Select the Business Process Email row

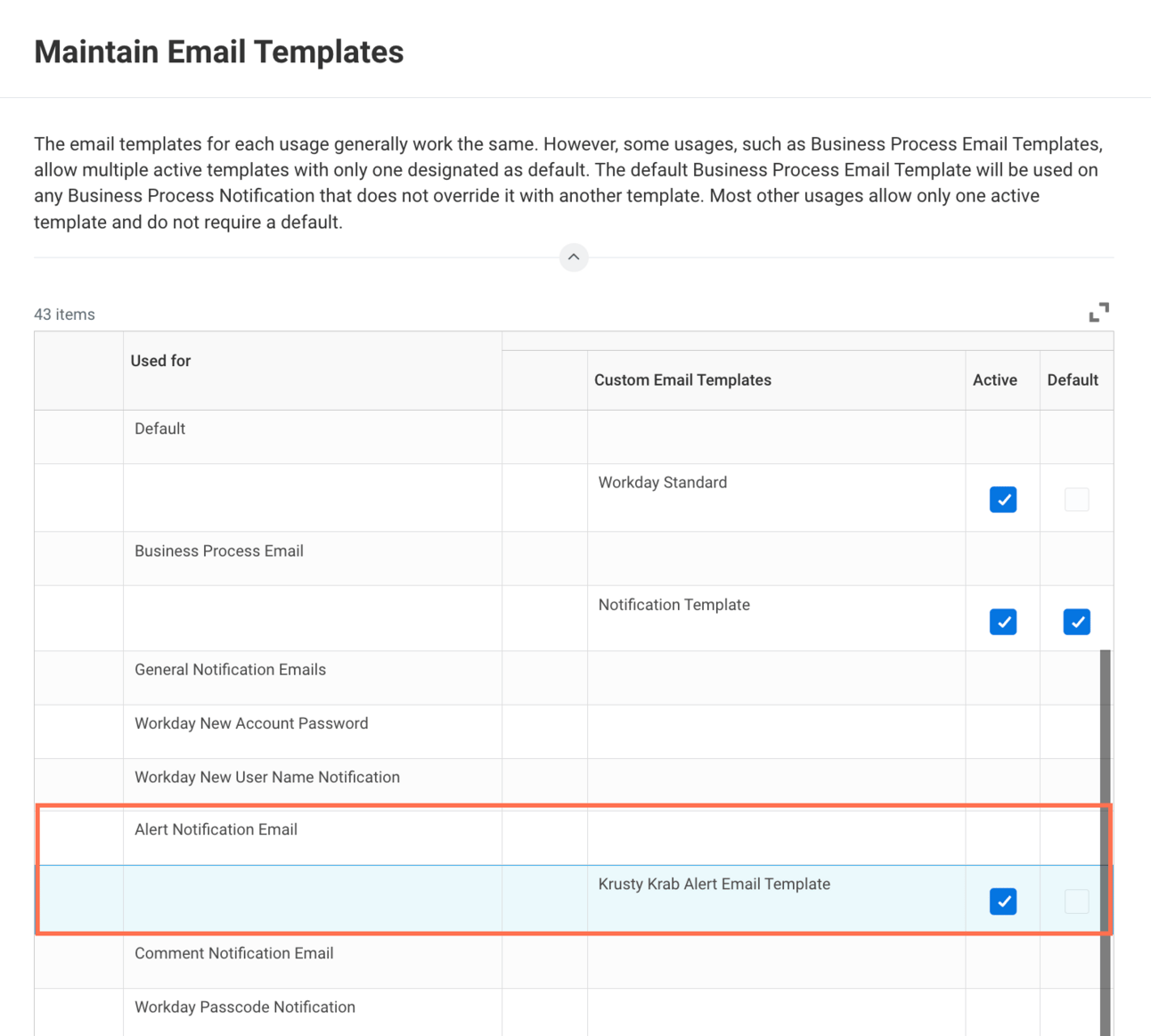pyautogui.click(x=219, y=551)
